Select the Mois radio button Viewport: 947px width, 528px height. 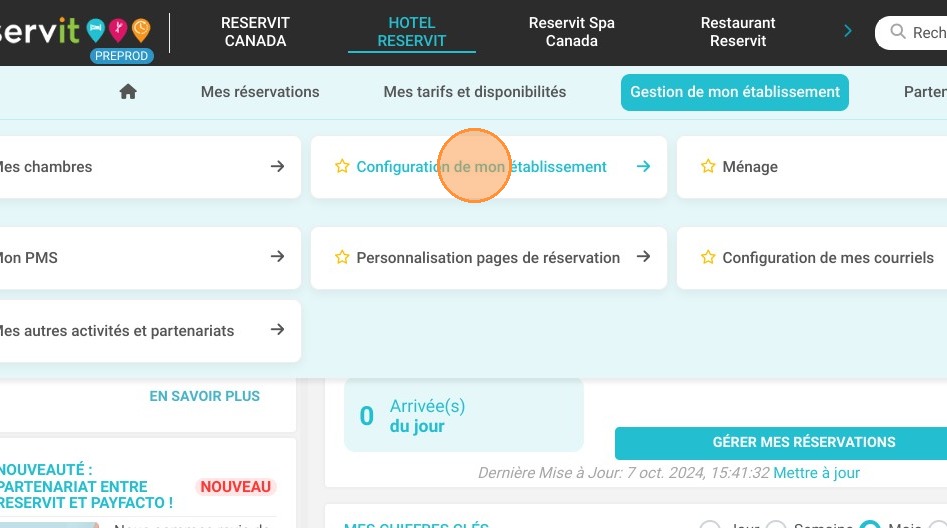[x=870, y=524]
